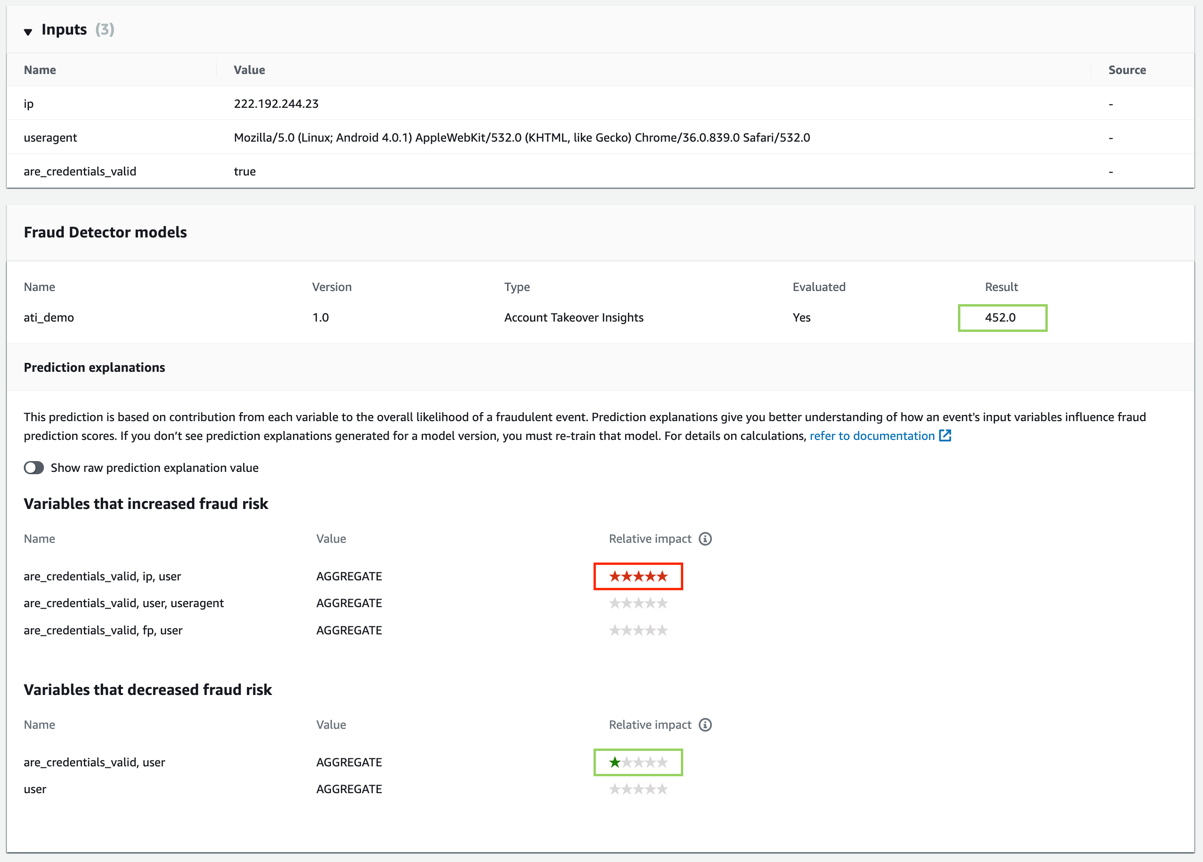Click the ati_demo model name
The width and height of the screenshot is (1203, 862).
pos(49,318)
